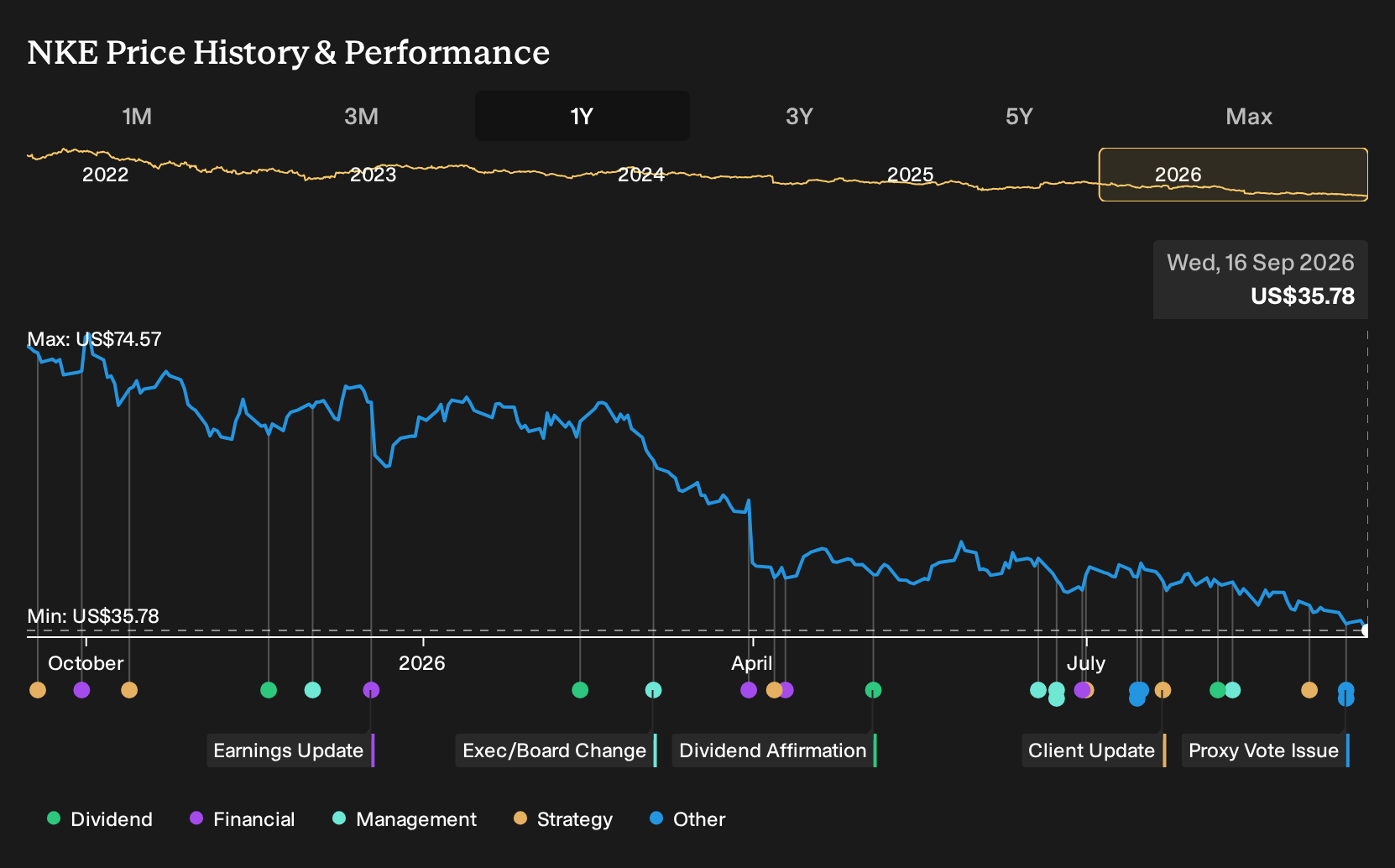
Task: Switch to the 3Y range tab
Action: [x=799, y=116]
